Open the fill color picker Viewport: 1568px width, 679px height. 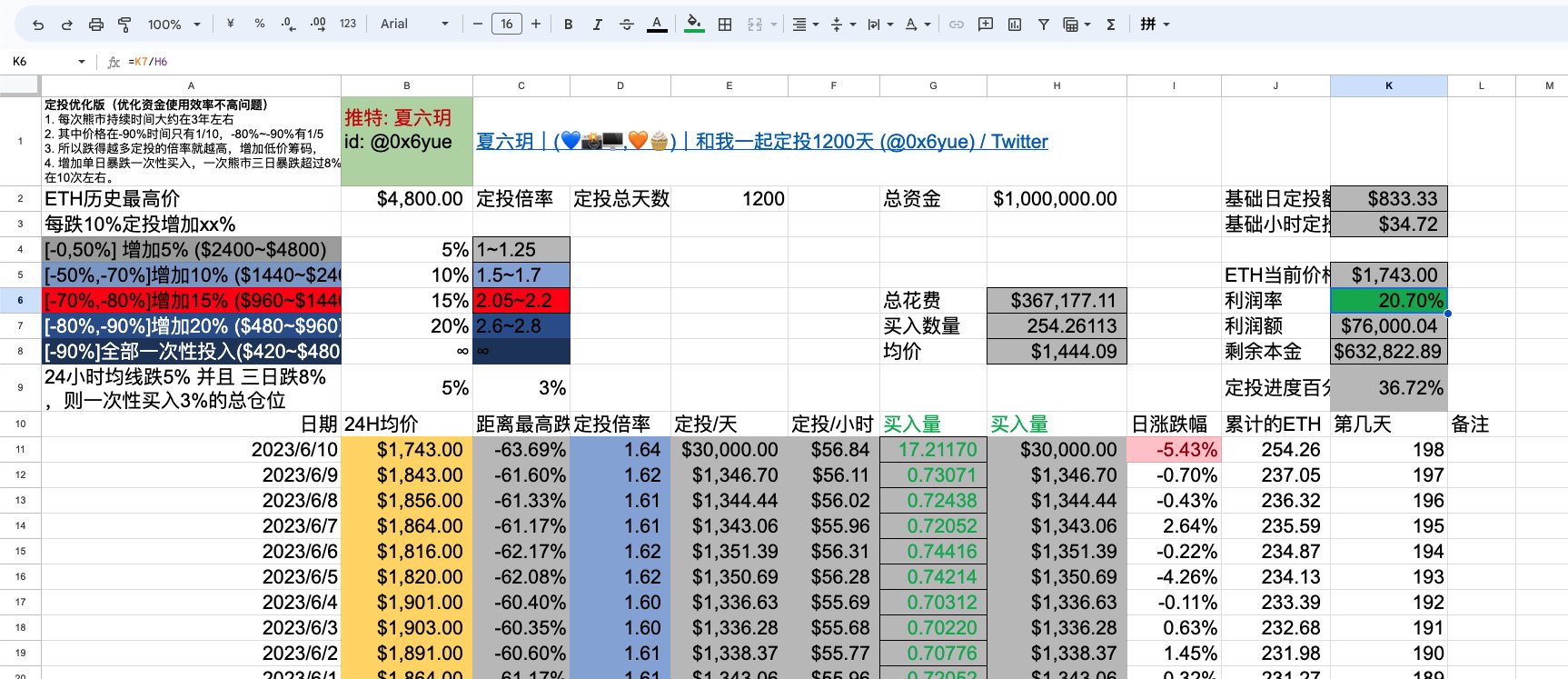point(694,25)
